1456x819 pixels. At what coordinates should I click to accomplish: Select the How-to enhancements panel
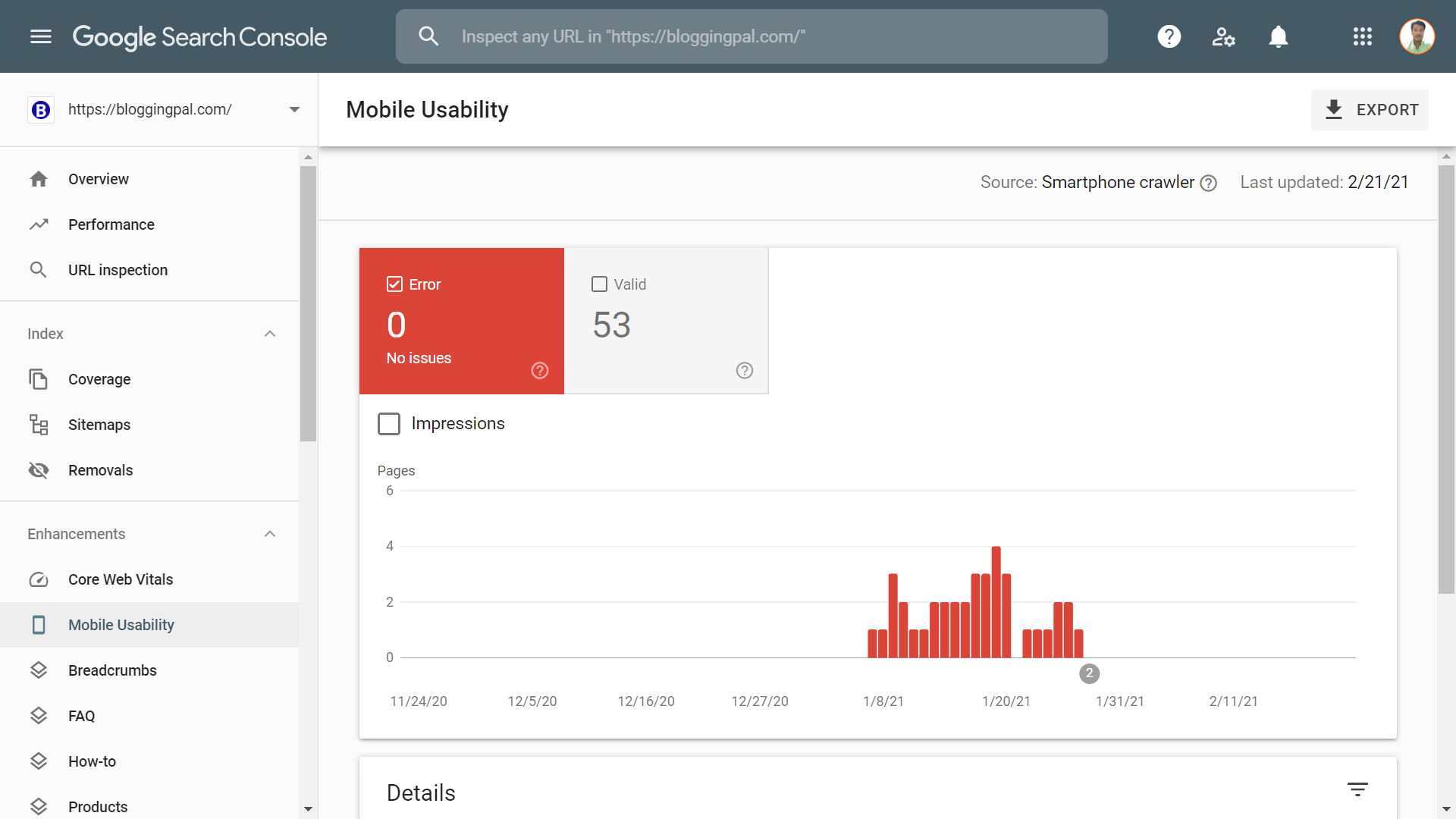point(91,761)
